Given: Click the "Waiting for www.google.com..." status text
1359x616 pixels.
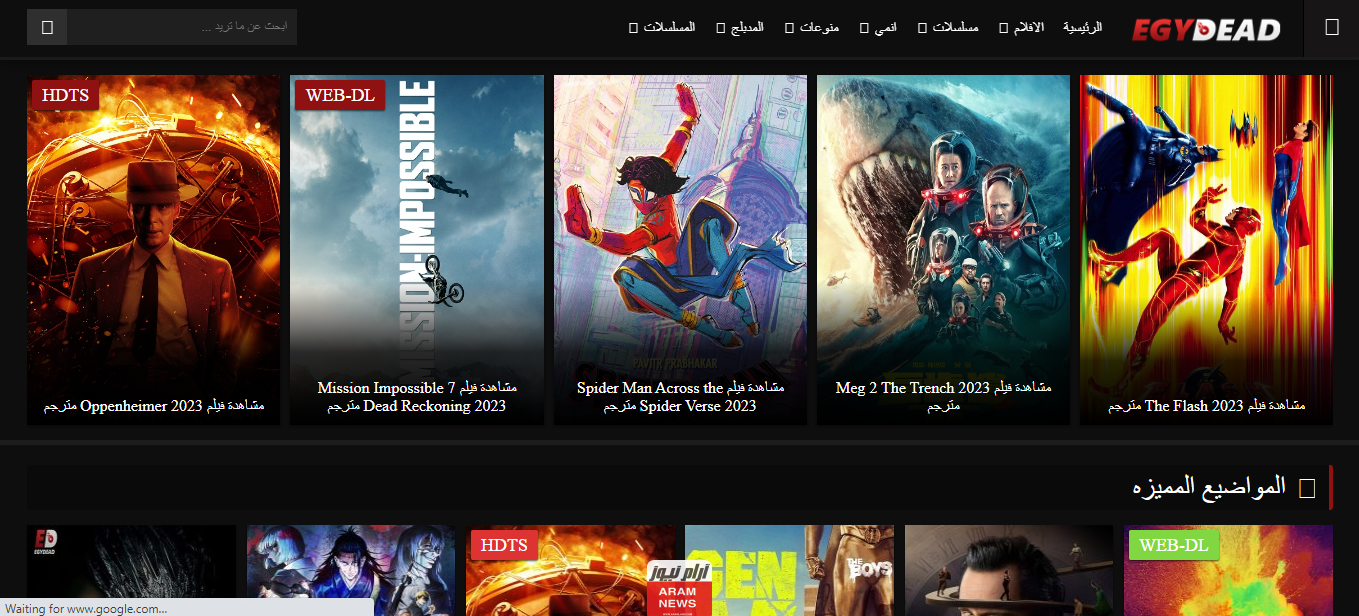Looking at the screenshot, I should [85, 608].
